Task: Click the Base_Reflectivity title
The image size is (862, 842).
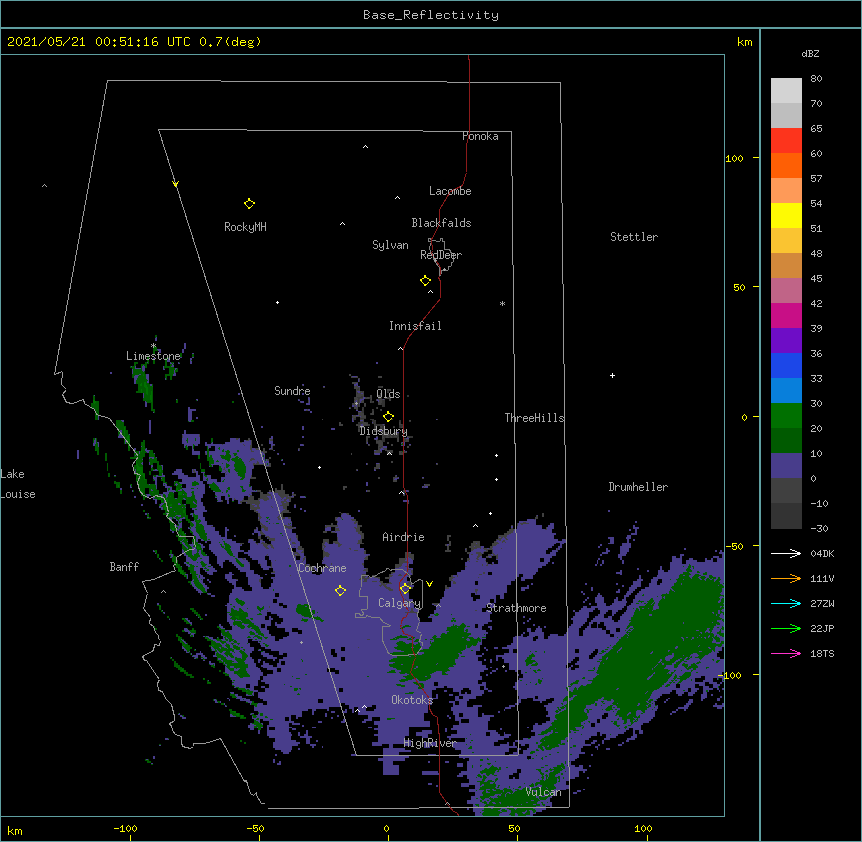Action: (x=431, y=15)
